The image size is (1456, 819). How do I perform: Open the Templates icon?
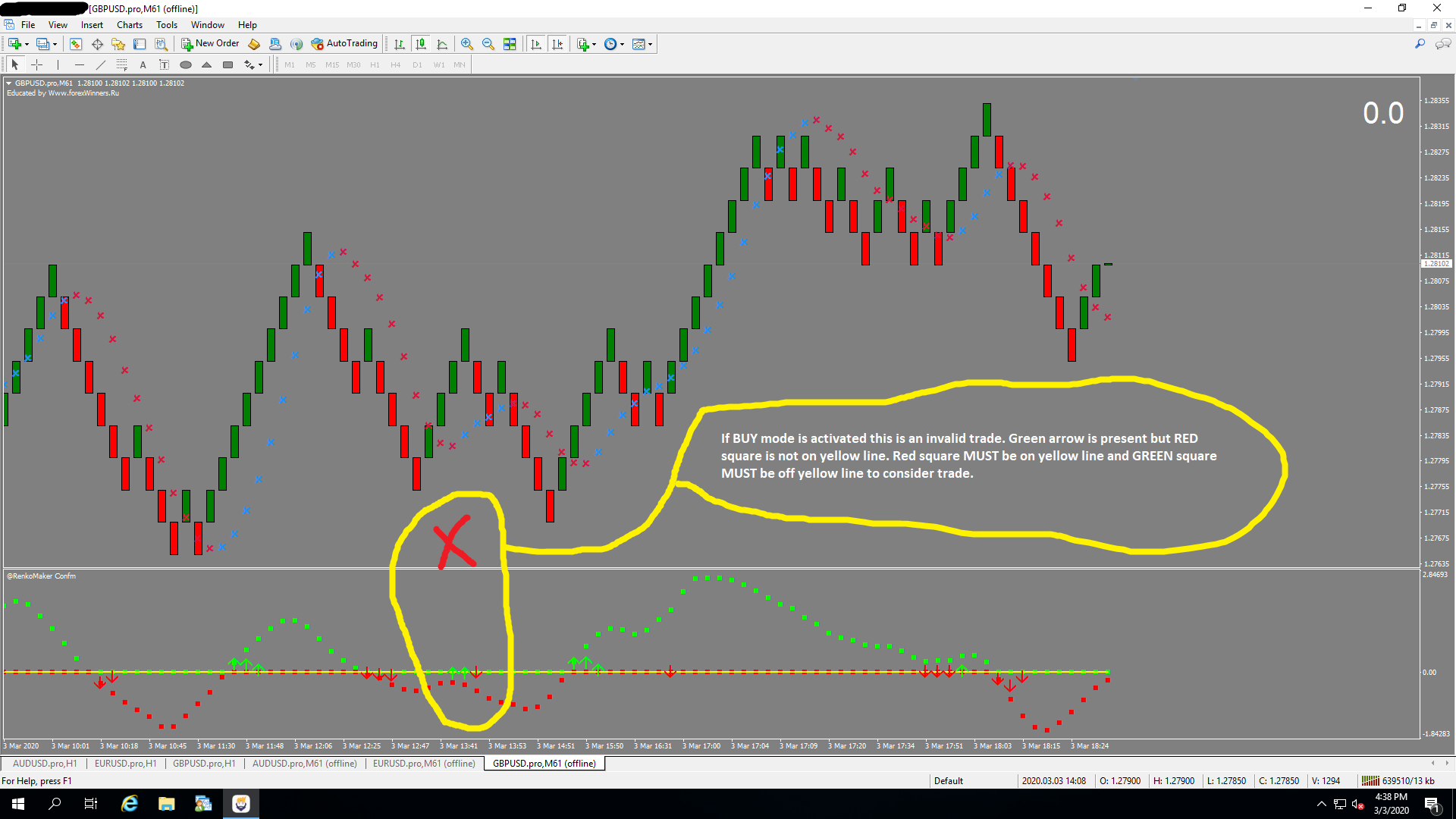pos(639,44)
